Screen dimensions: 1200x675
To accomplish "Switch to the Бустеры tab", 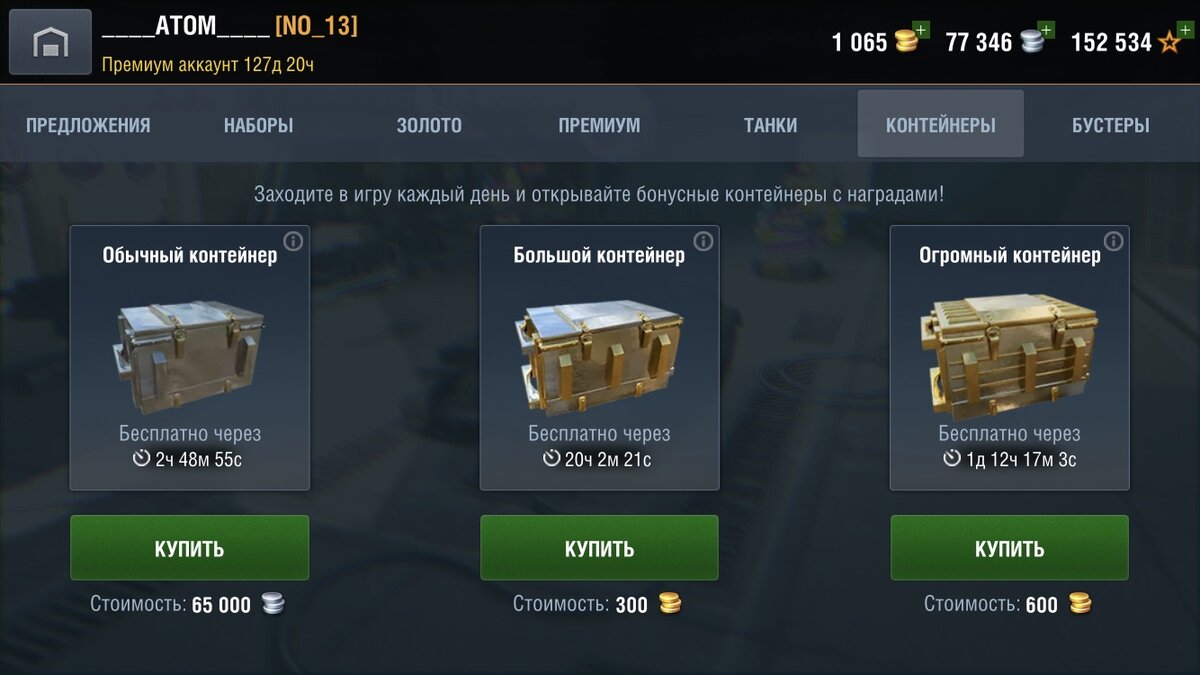I will 1110,125.
